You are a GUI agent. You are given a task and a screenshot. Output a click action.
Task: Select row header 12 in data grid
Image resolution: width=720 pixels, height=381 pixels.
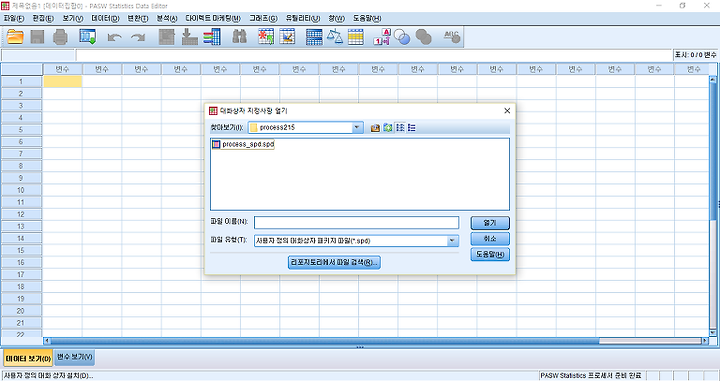click(21, 214)
